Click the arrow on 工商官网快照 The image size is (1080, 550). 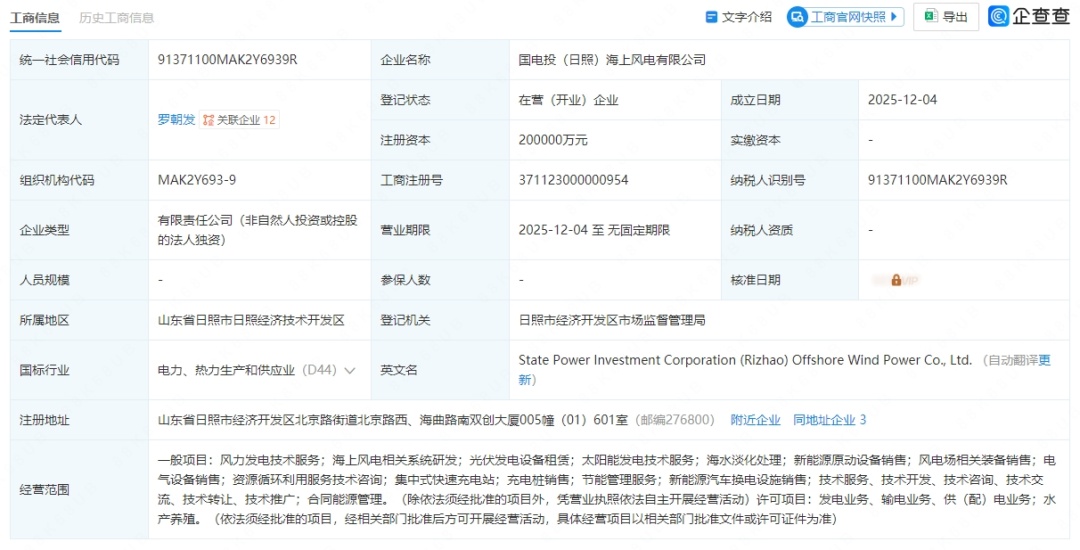click(x=895, y=17)
